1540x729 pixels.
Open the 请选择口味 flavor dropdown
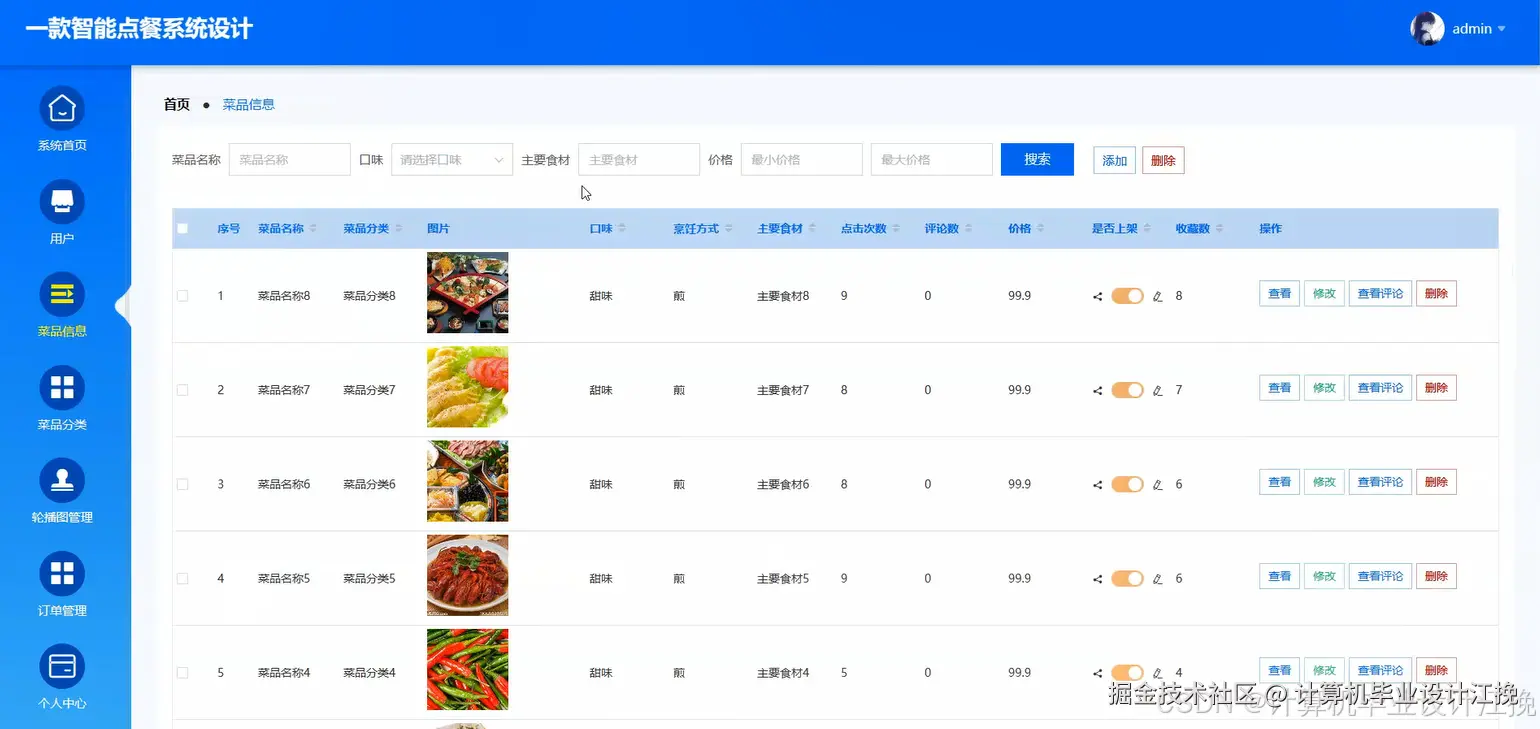[451, 159]
